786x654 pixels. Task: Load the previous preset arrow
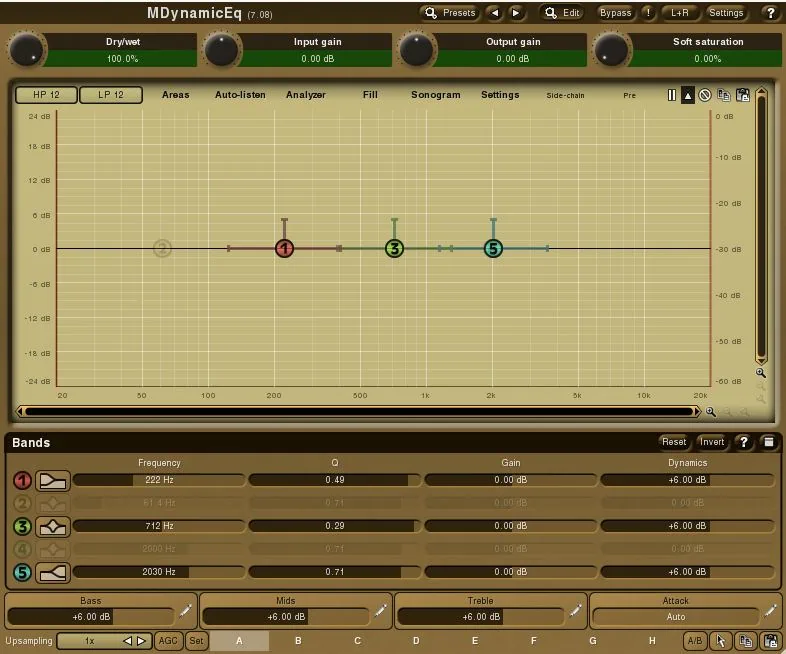[495, 13]
